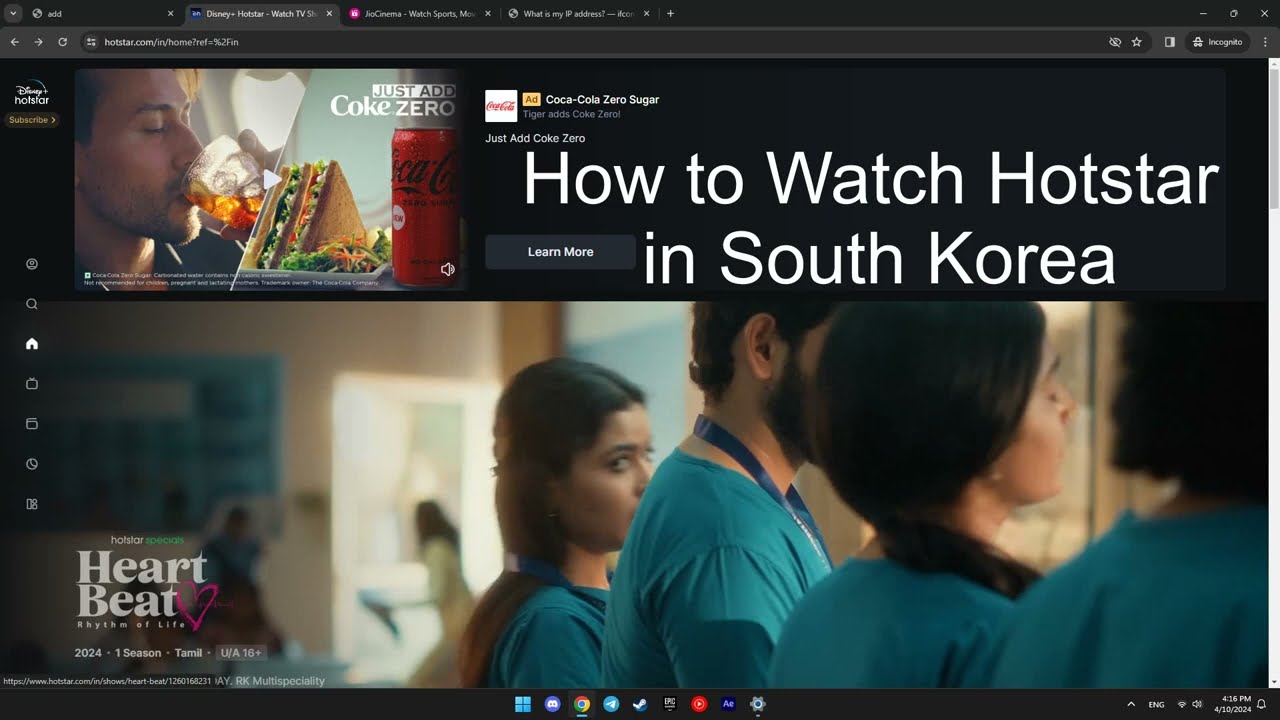This screenshot has width=1280, height=720.
Task: Open the Categories icon in Hotstar sidebar
Action: [32, 504]
